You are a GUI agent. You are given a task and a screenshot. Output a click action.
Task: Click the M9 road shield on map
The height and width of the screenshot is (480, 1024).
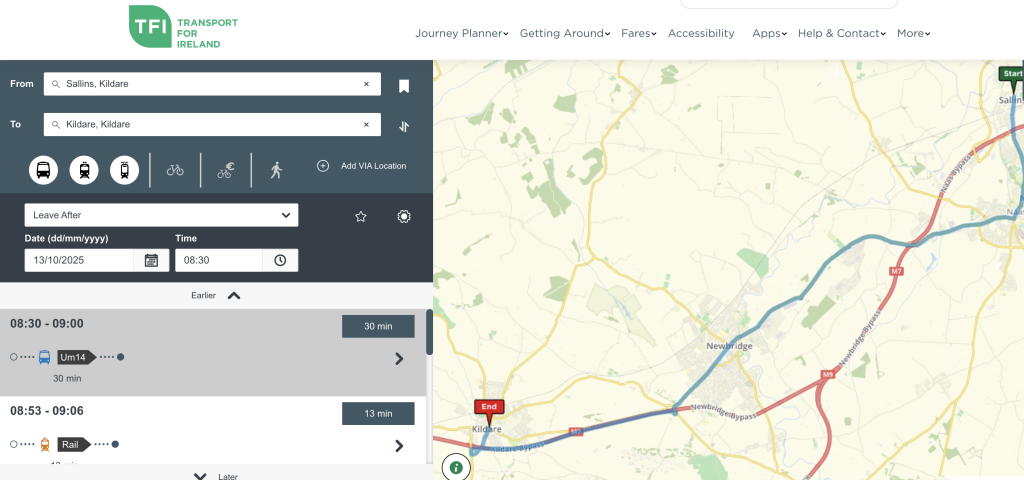(828, 374)
